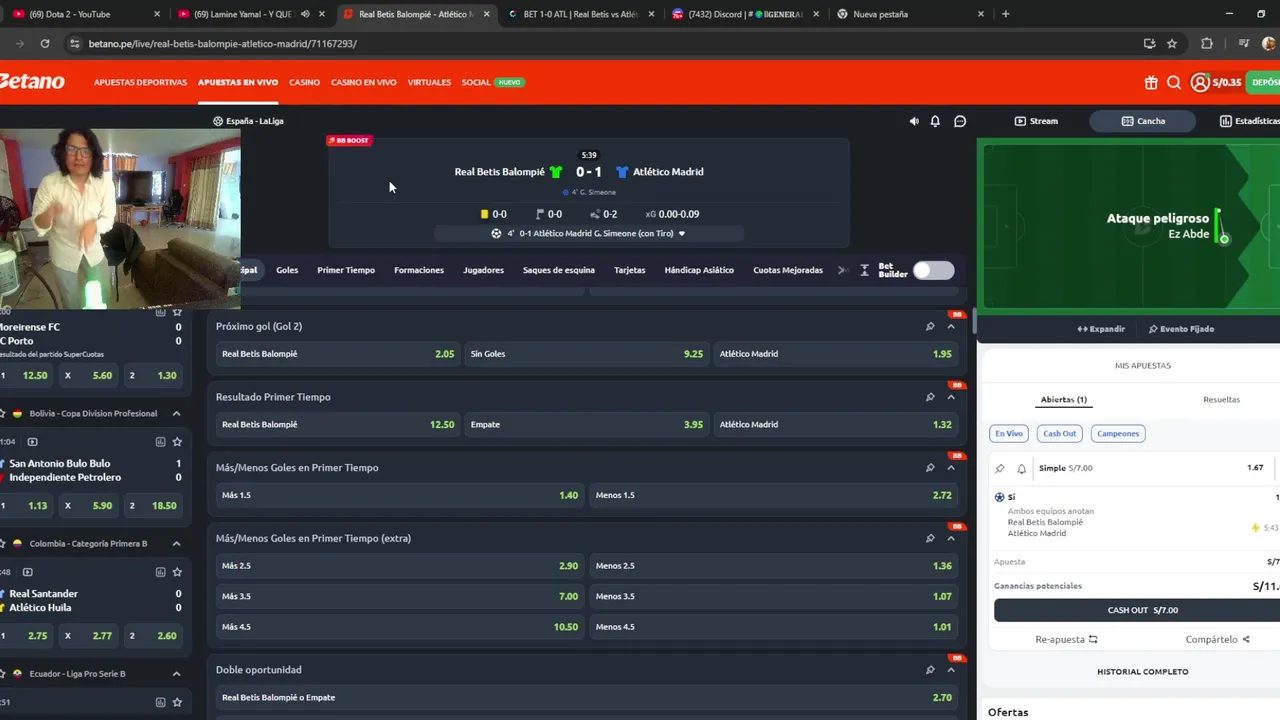Bell alert icon on the Simple bet

tap(1022, 468)
